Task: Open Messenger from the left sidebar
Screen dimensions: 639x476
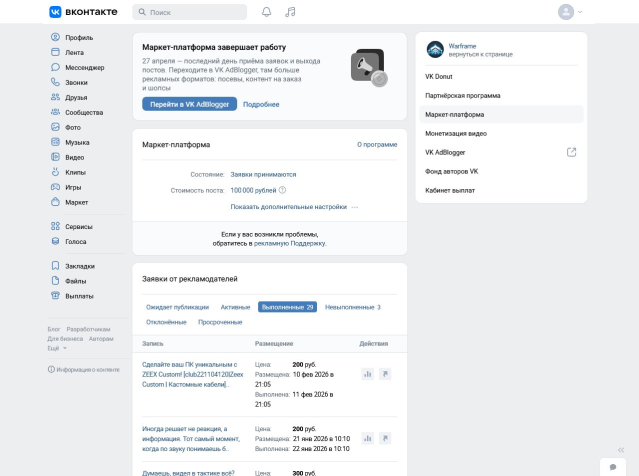Action: 83,67
